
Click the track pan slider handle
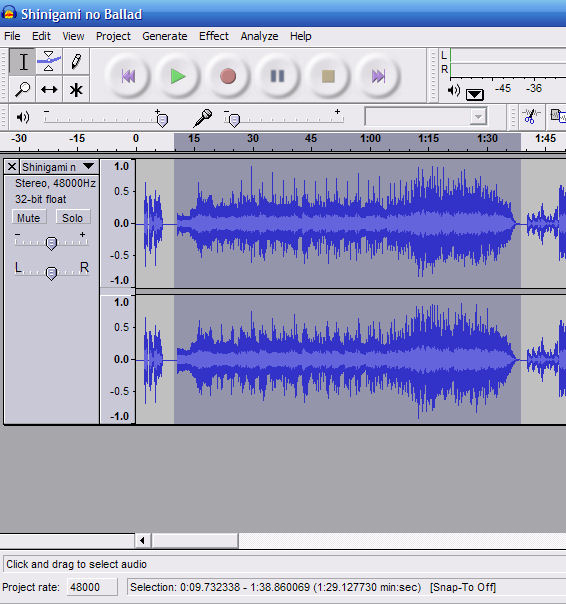click(51, 273)
